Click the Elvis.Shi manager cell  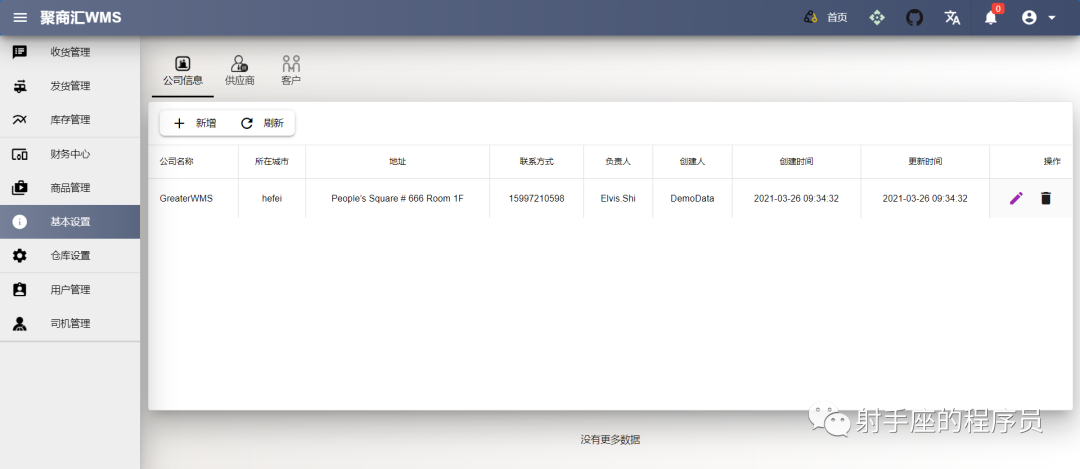[618, 198]
